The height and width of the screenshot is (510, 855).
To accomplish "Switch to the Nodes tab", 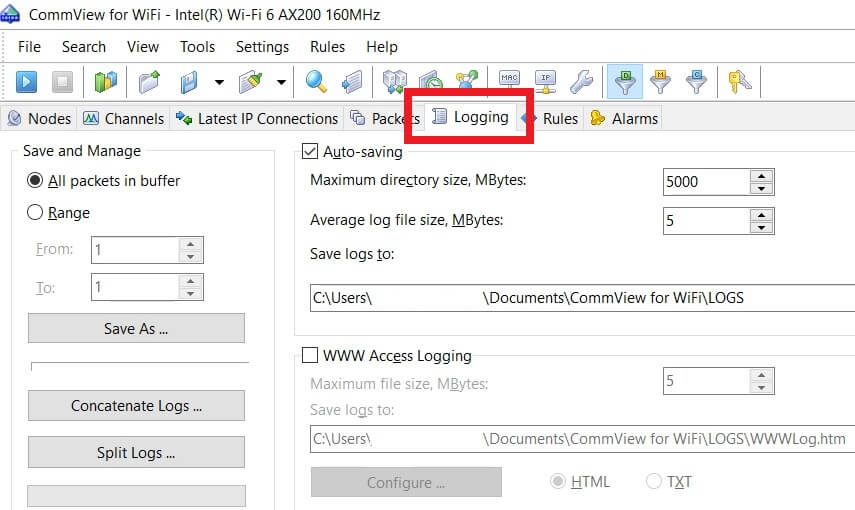I will point(39,118).
